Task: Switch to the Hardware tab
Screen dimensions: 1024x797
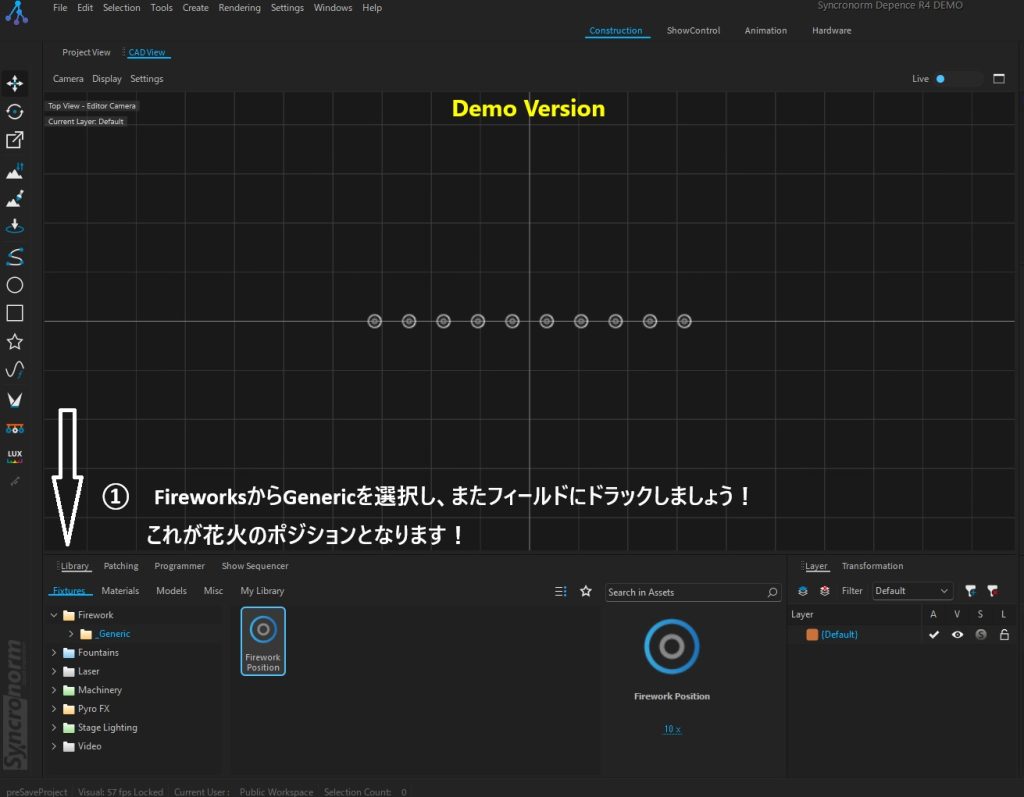Action: pos(831,31)
